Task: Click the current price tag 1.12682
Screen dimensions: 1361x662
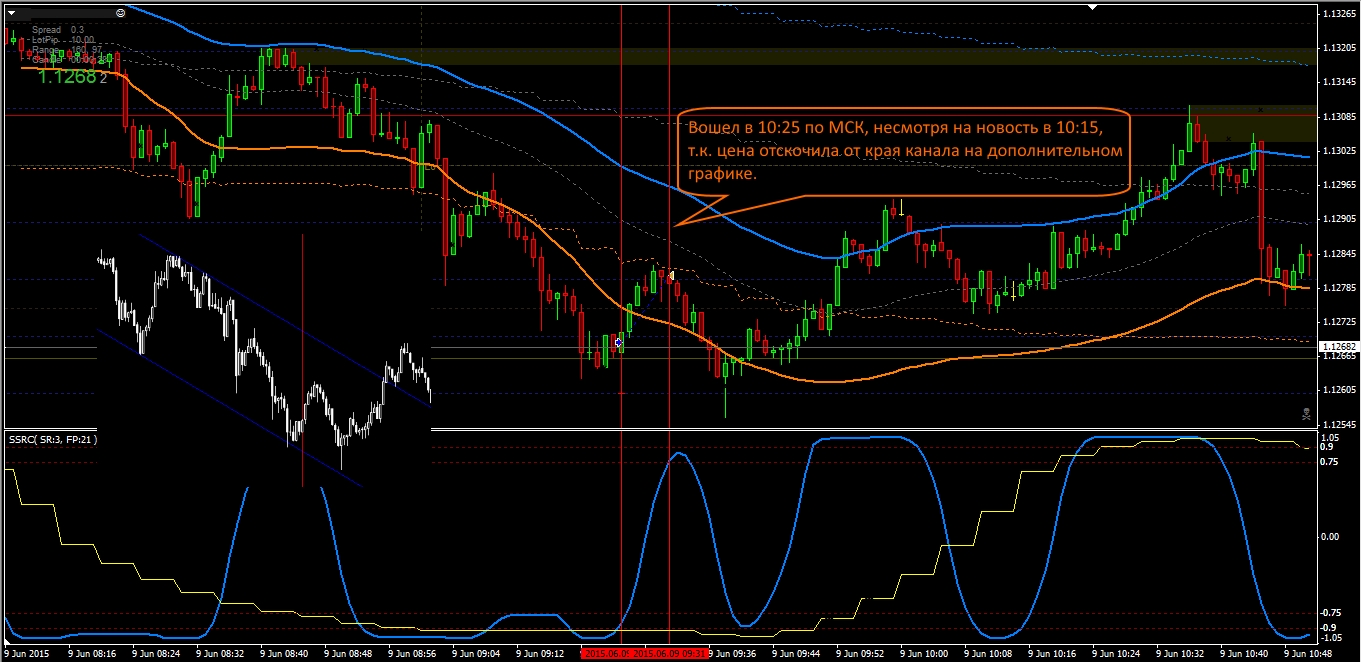Action: (1338, 347)
